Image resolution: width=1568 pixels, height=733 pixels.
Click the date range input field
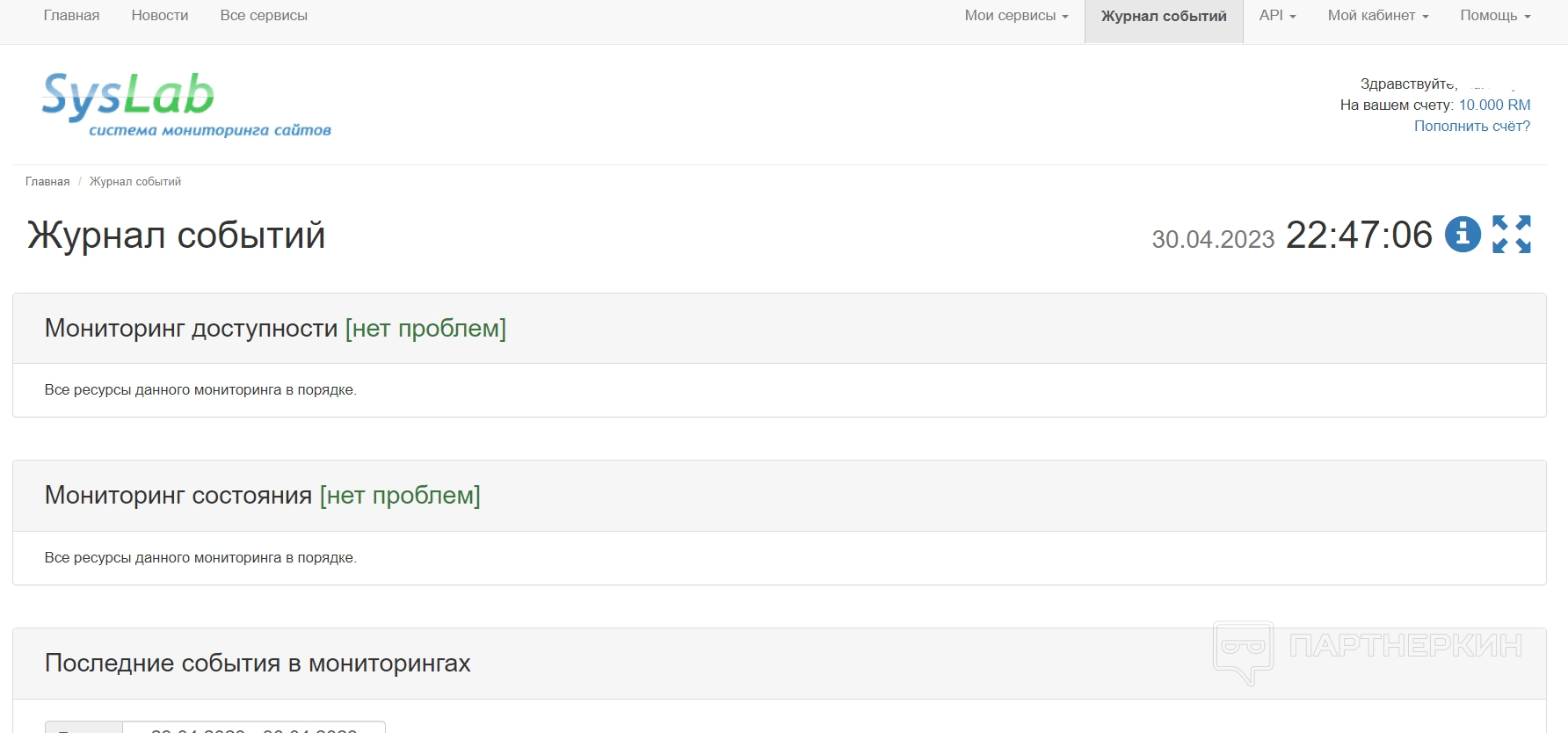pos(253,728)
